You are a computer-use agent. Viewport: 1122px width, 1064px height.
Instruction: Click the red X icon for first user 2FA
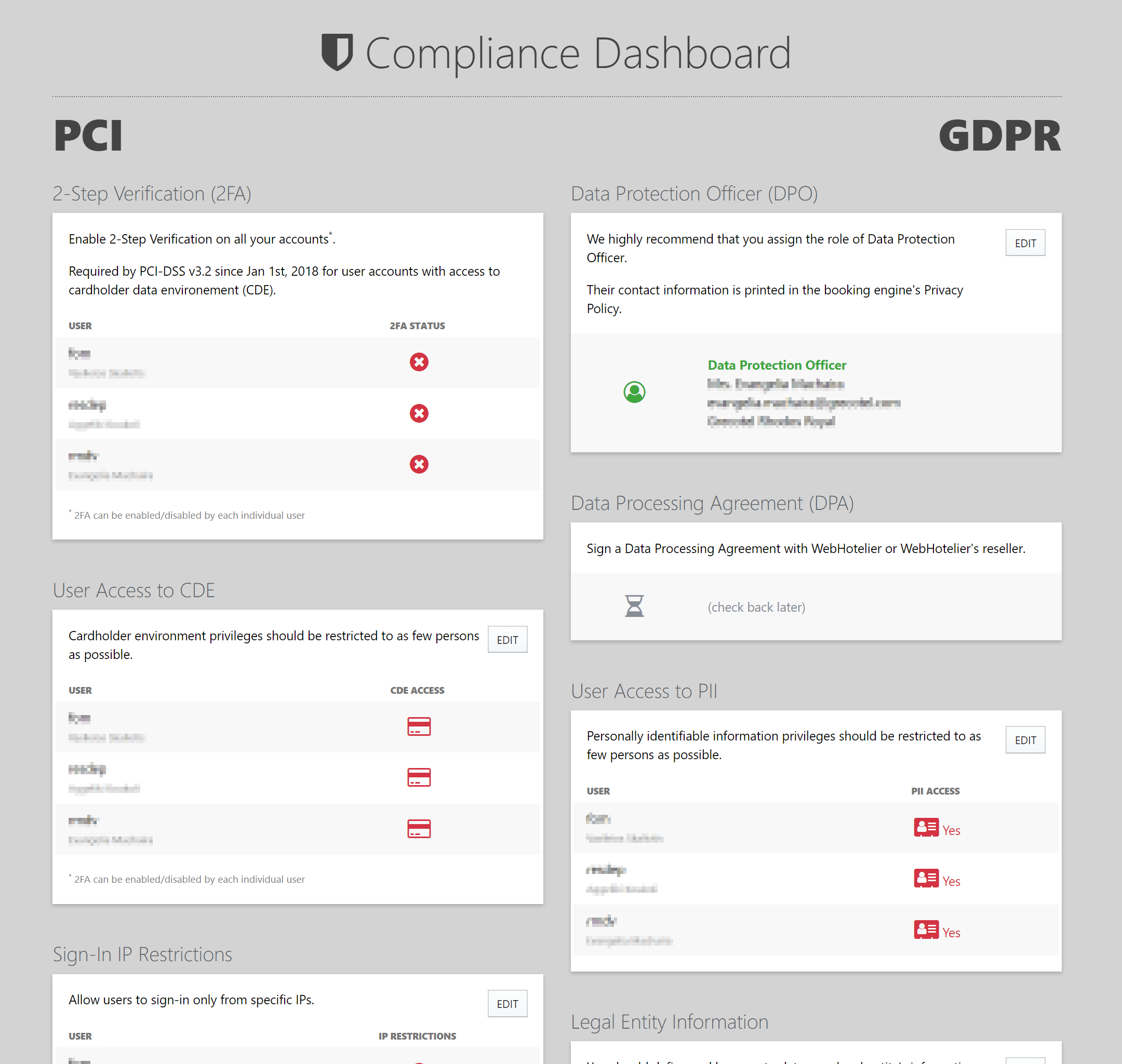click(x=418, y=361)
